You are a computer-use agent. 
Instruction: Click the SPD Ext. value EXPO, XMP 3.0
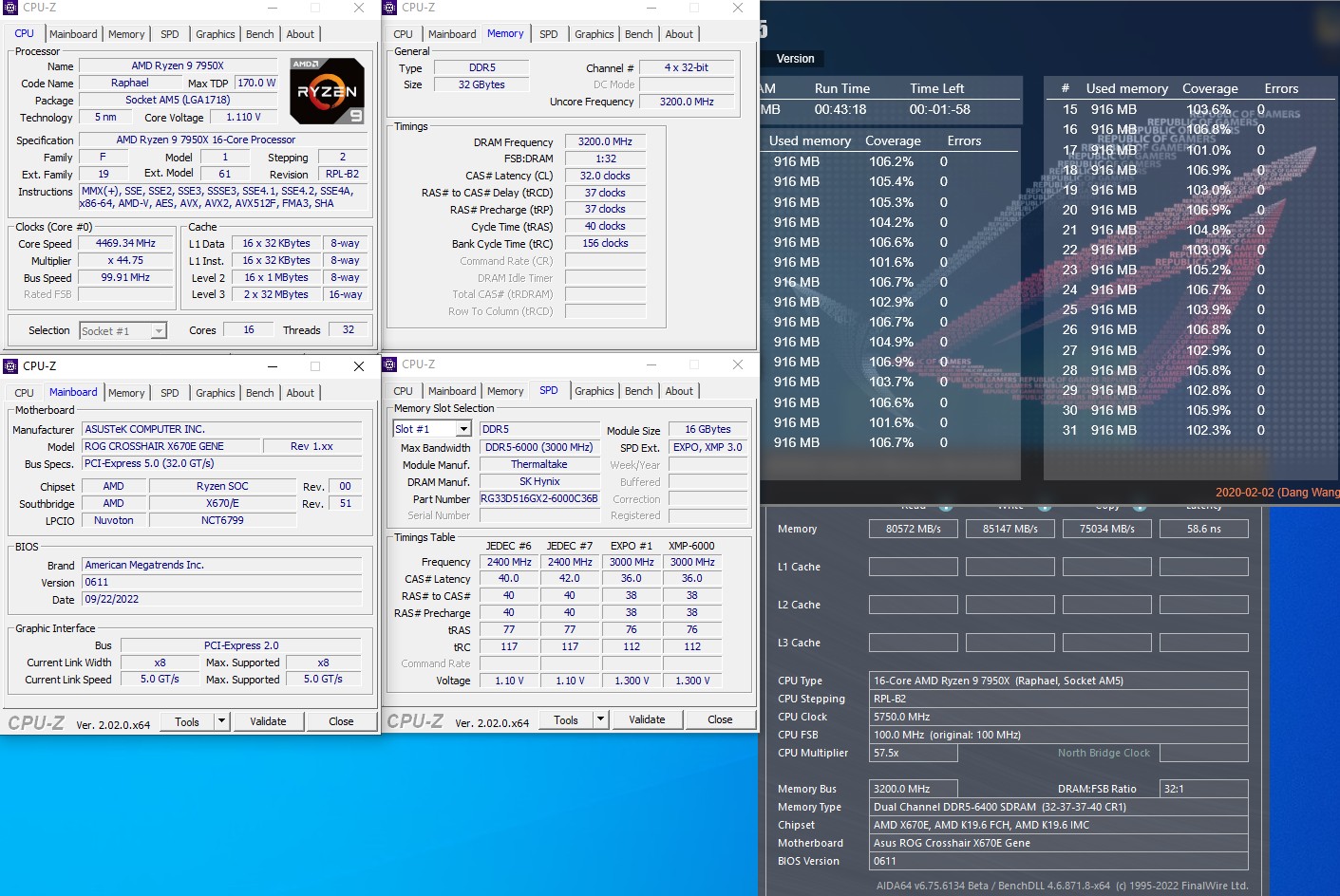click(x=708, y=448)
